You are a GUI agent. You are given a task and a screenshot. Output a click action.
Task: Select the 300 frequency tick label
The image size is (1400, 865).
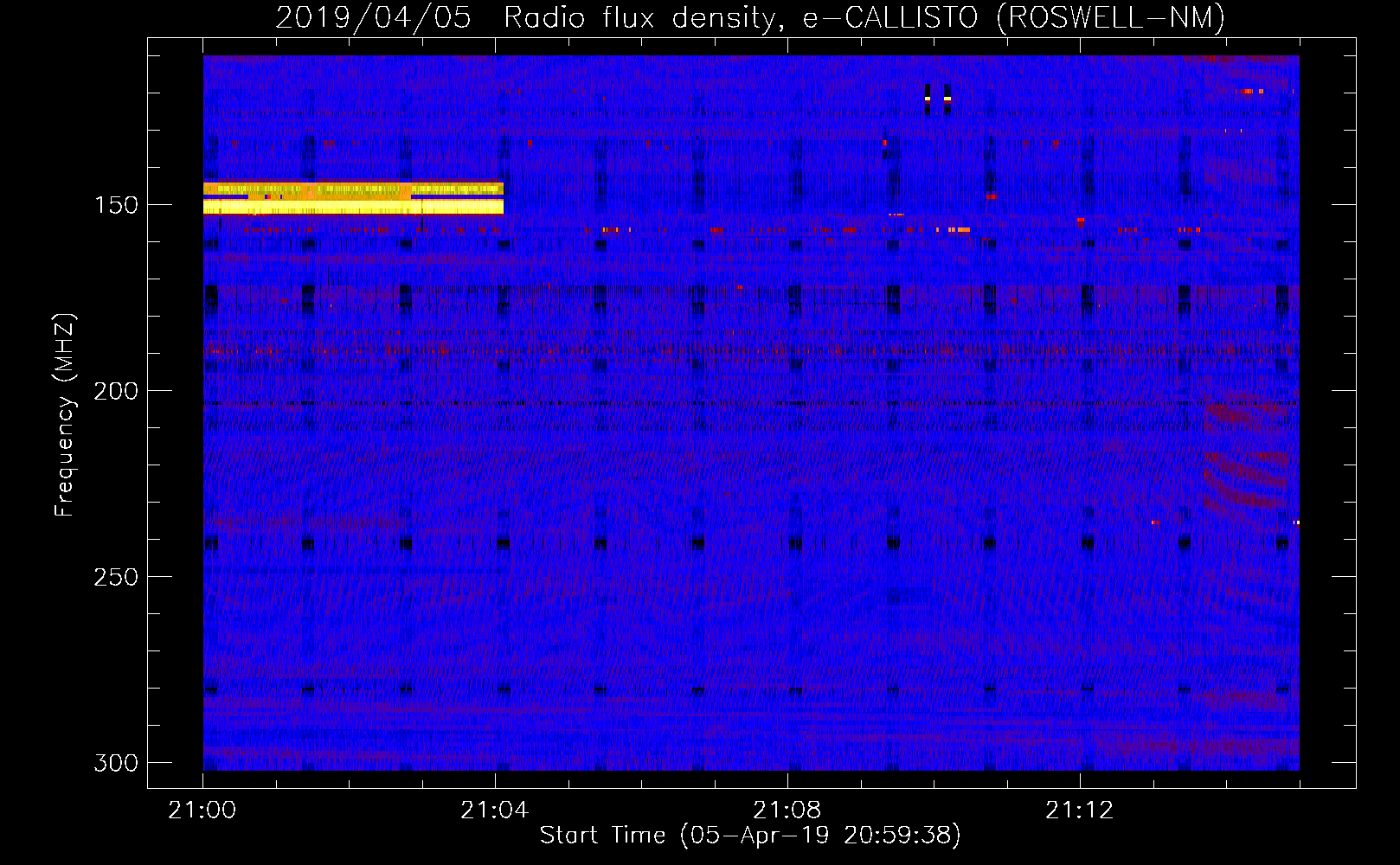(x=116, y=763)
